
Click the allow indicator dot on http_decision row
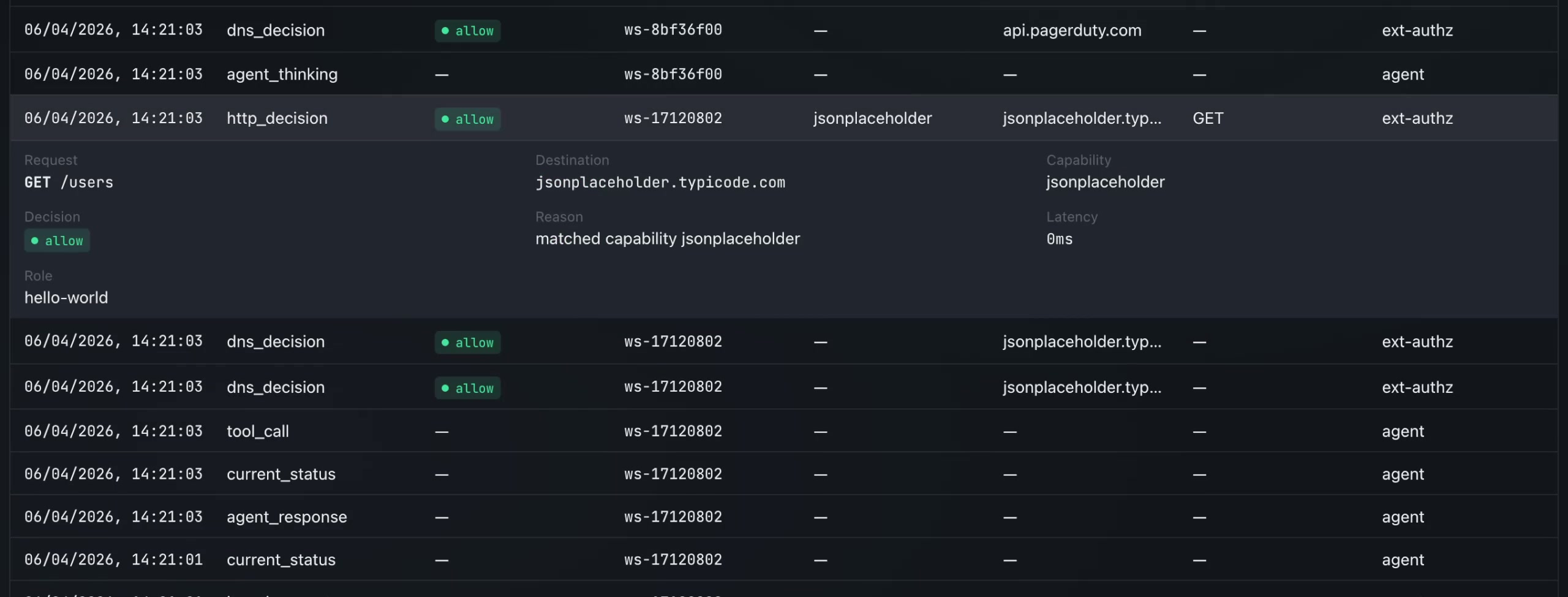click(445, 119)
